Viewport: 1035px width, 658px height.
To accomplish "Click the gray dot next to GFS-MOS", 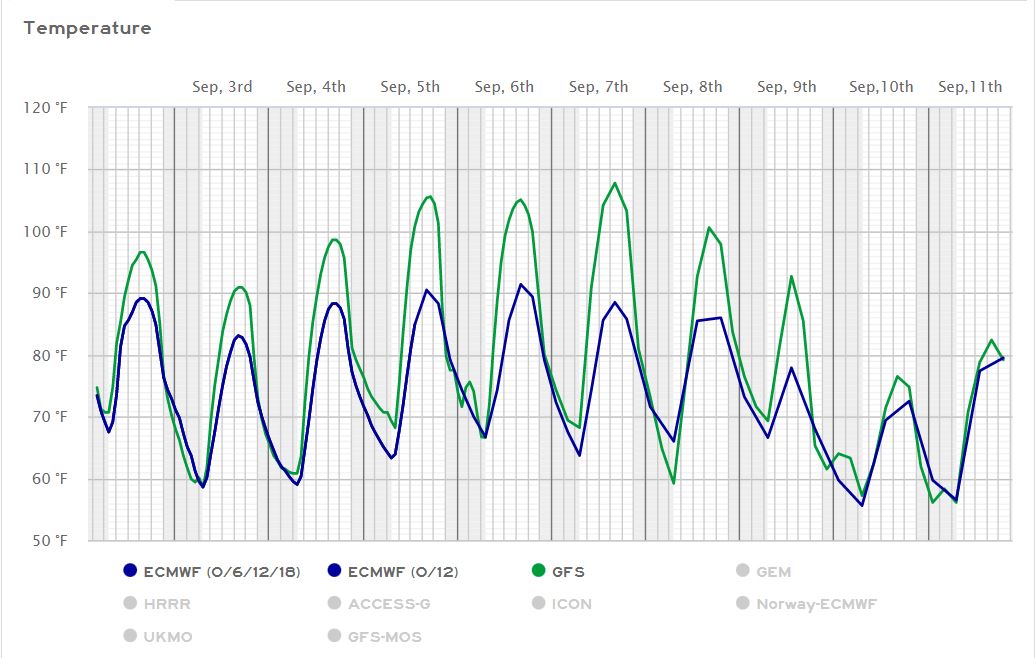I will click(x=334, y=636).
